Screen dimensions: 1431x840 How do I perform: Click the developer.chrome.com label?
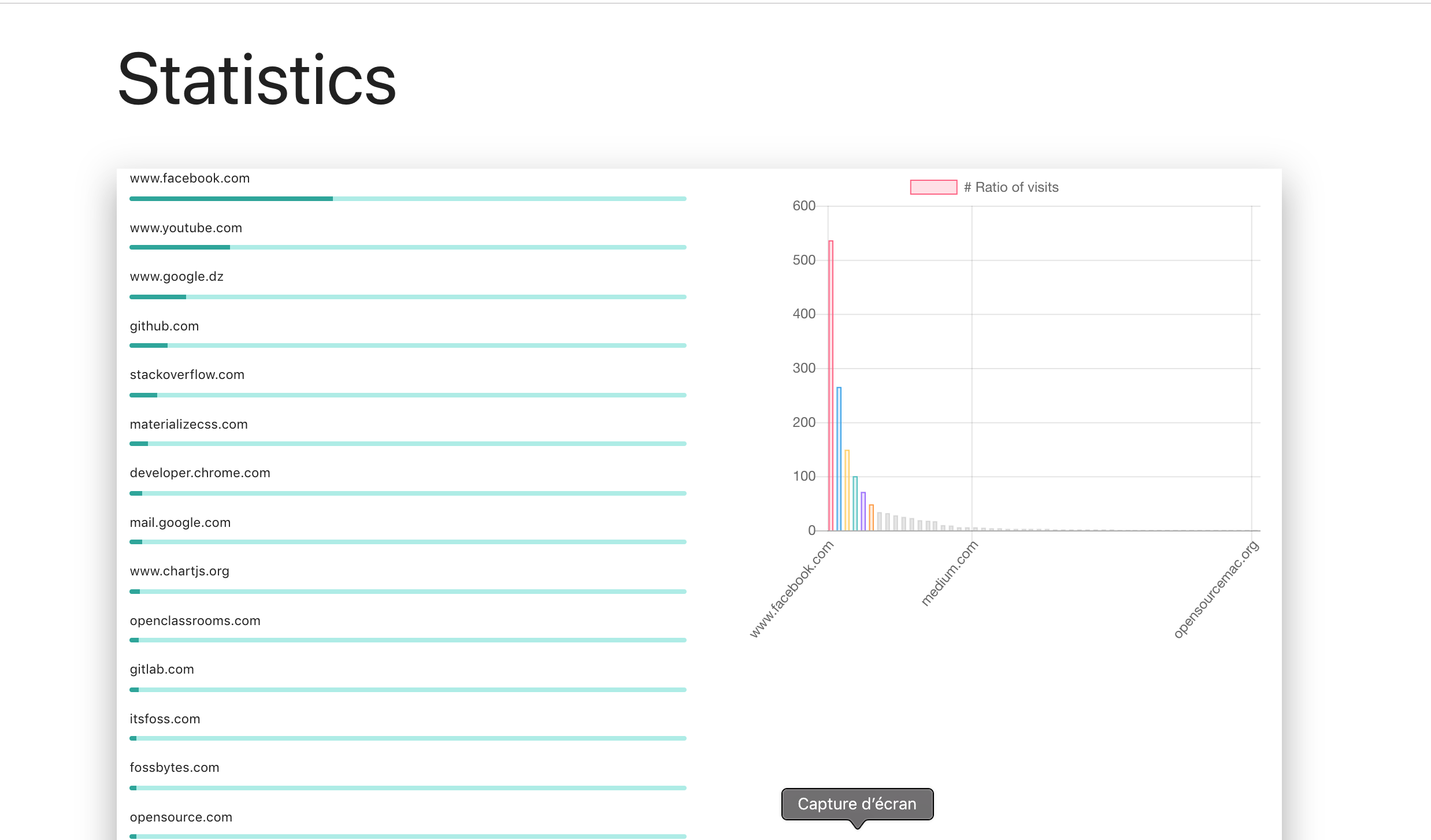200,473
